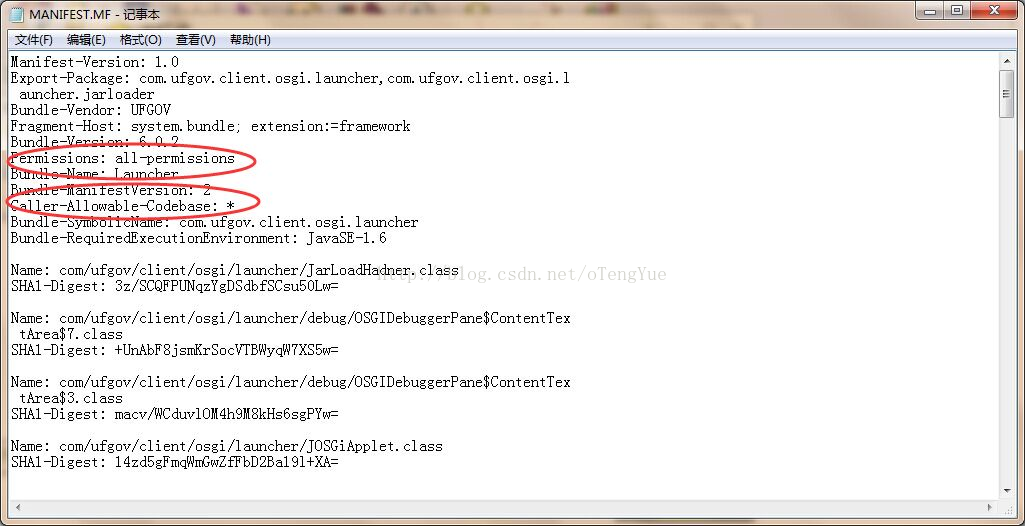The image size is (1025, 526).
Task: Click the vertical scrollbar thumb
Action: pyautogui.click(x=1006, y=93)
